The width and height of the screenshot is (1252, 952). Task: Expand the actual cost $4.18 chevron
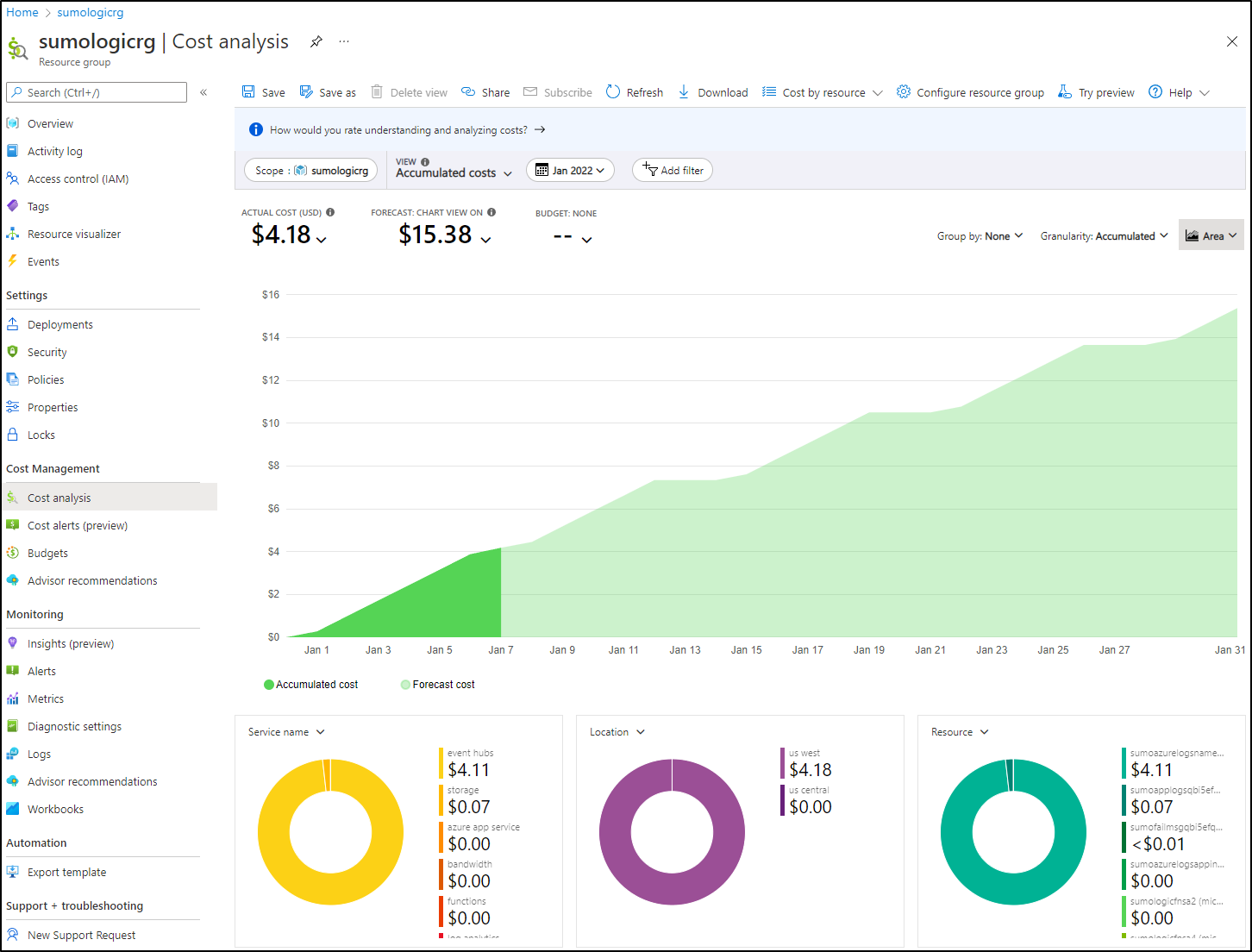point(322,240)
